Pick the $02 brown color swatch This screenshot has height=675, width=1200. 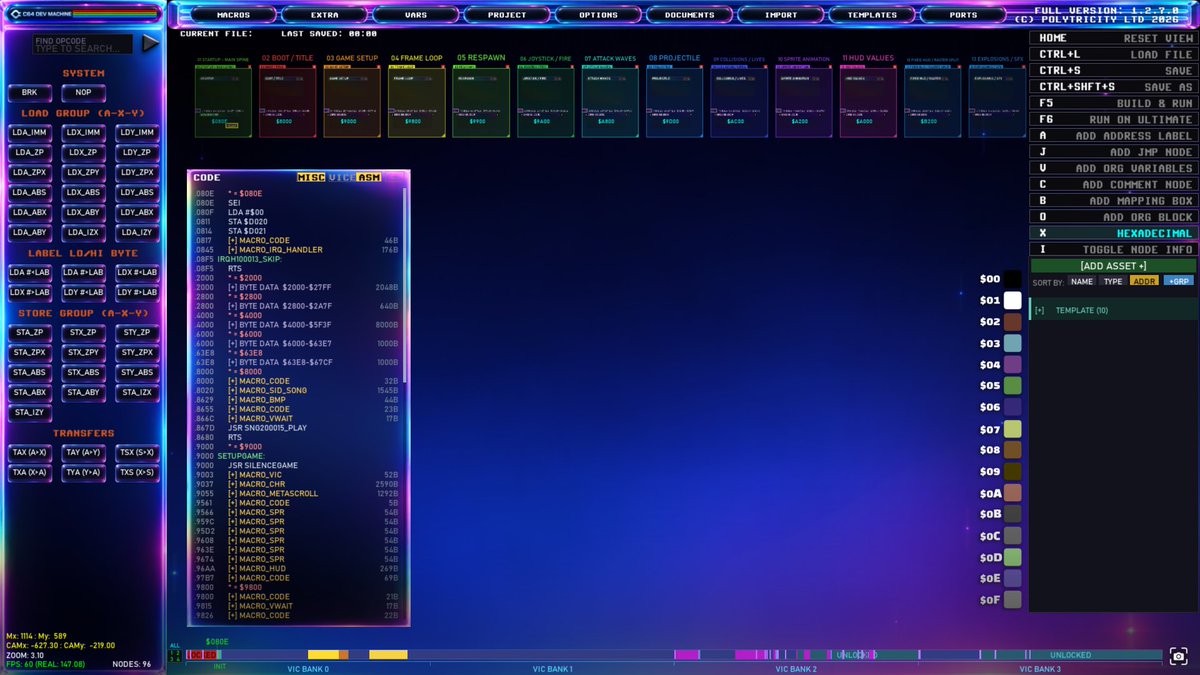[x=1013, y=322]
